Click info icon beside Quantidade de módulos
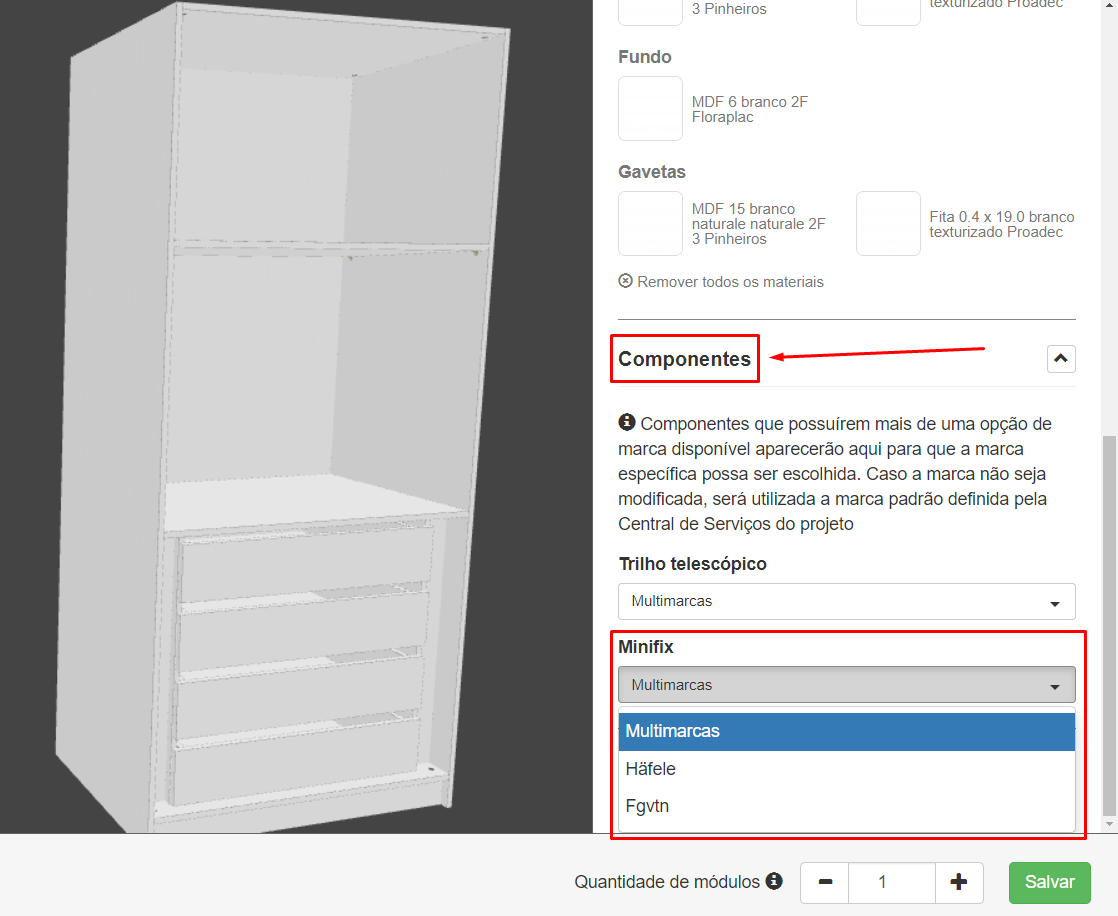 click(x=774, y=881)
